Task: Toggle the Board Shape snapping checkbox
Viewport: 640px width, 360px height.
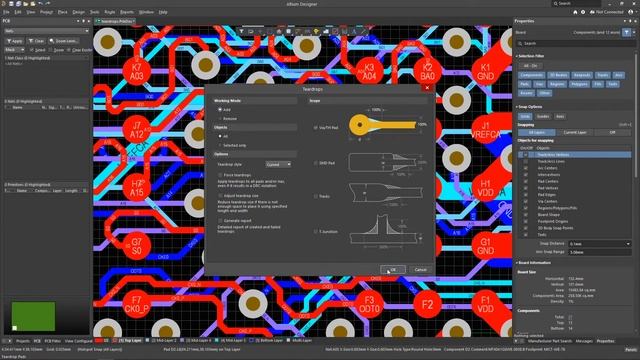Action: tap(526, 214)
